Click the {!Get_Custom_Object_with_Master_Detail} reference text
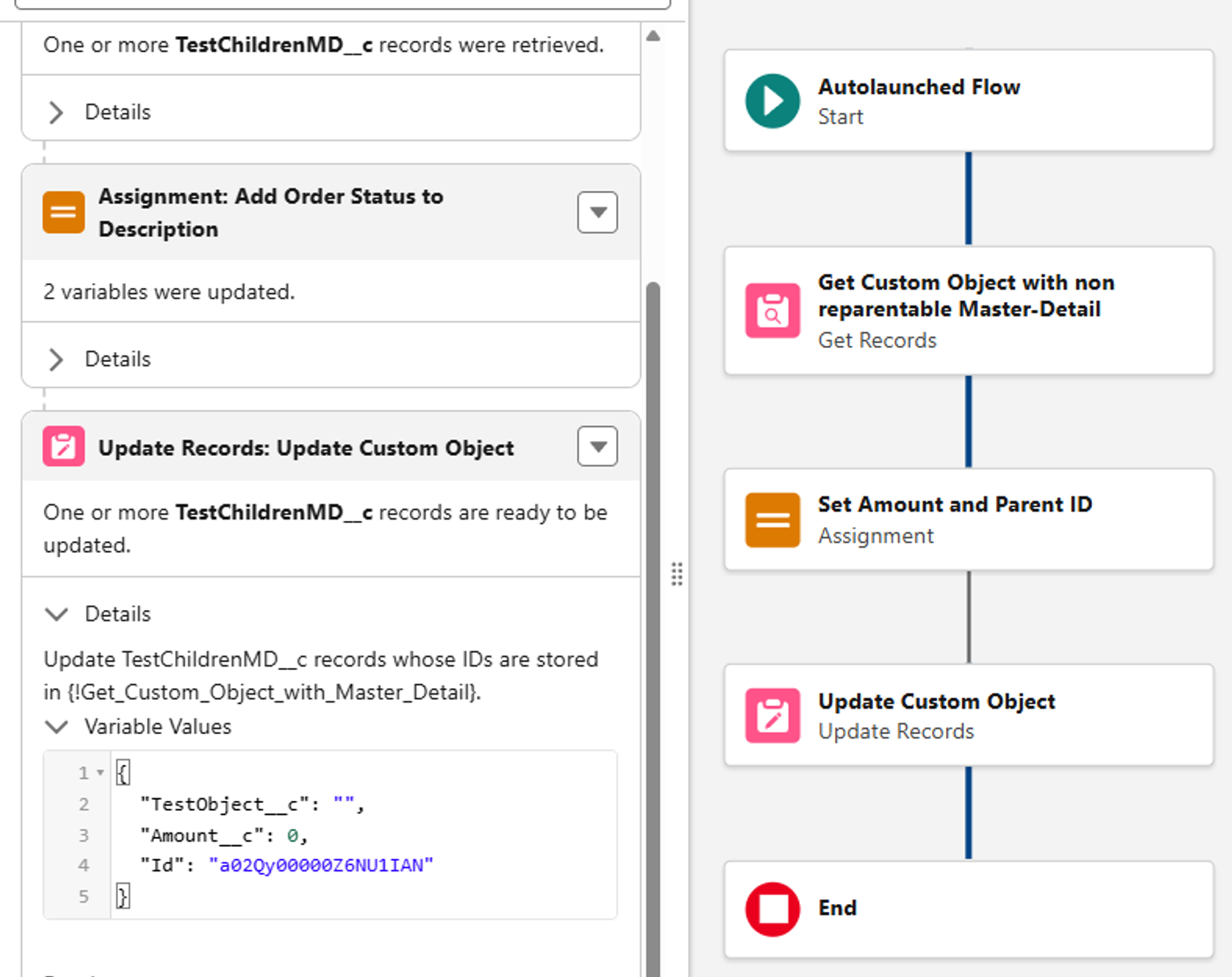Viewport: 1232px width, 977px height. pos(275,693)
